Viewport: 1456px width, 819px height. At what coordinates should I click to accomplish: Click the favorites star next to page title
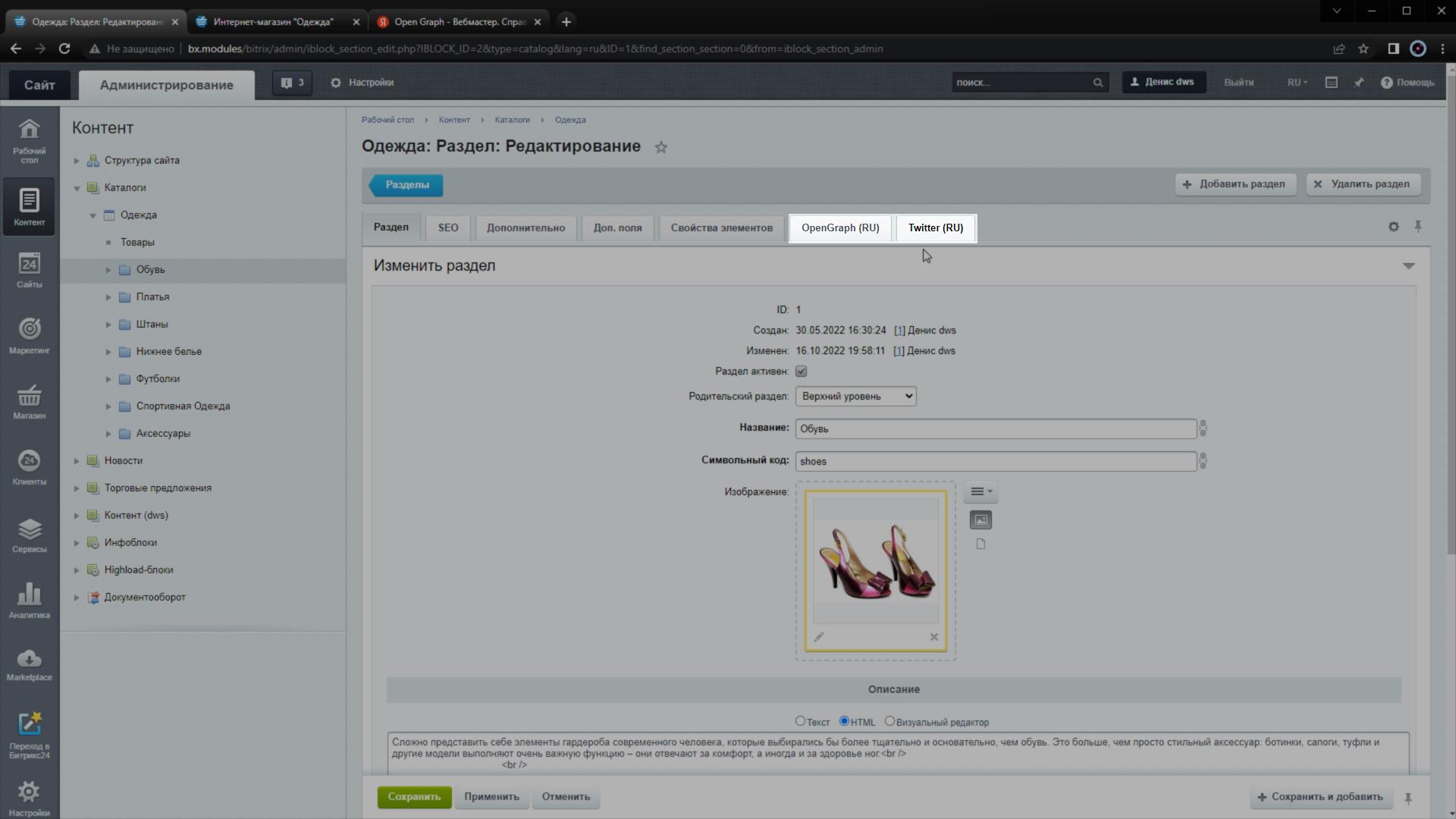(661, 148)
